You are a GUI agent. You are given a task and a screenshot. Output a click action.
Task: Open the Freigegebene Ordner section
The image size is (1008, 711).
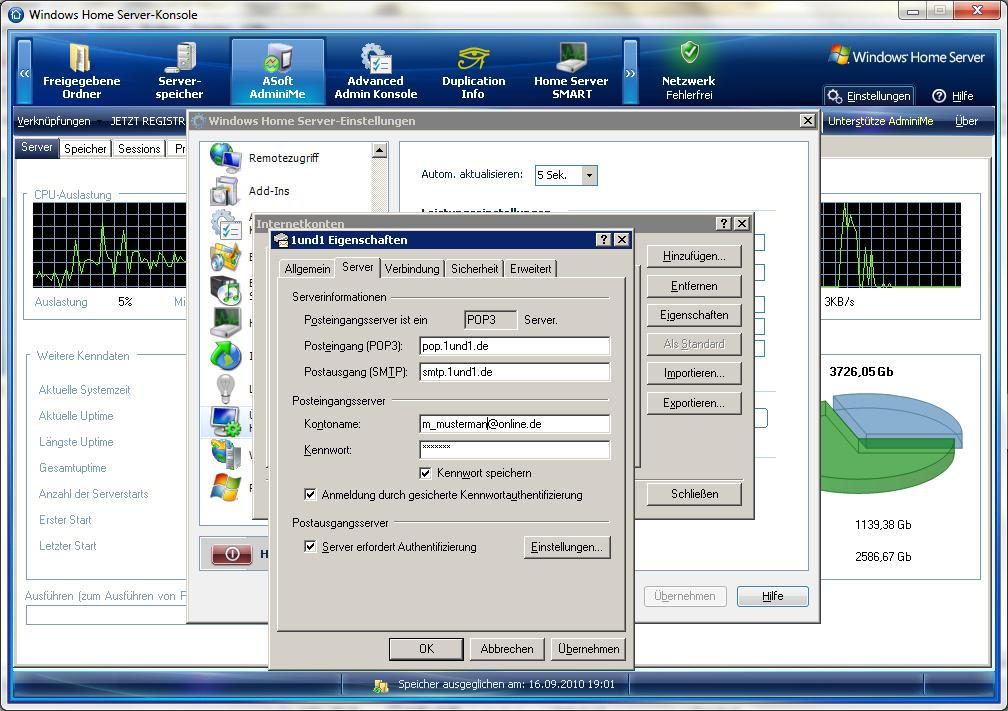(x=82, y=71)
